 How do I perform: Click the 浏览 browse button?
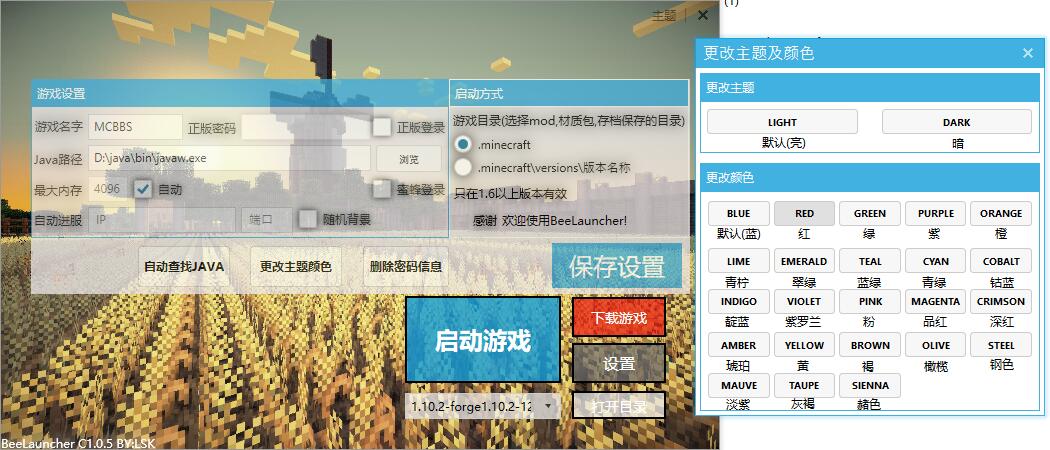coord(408,159)
